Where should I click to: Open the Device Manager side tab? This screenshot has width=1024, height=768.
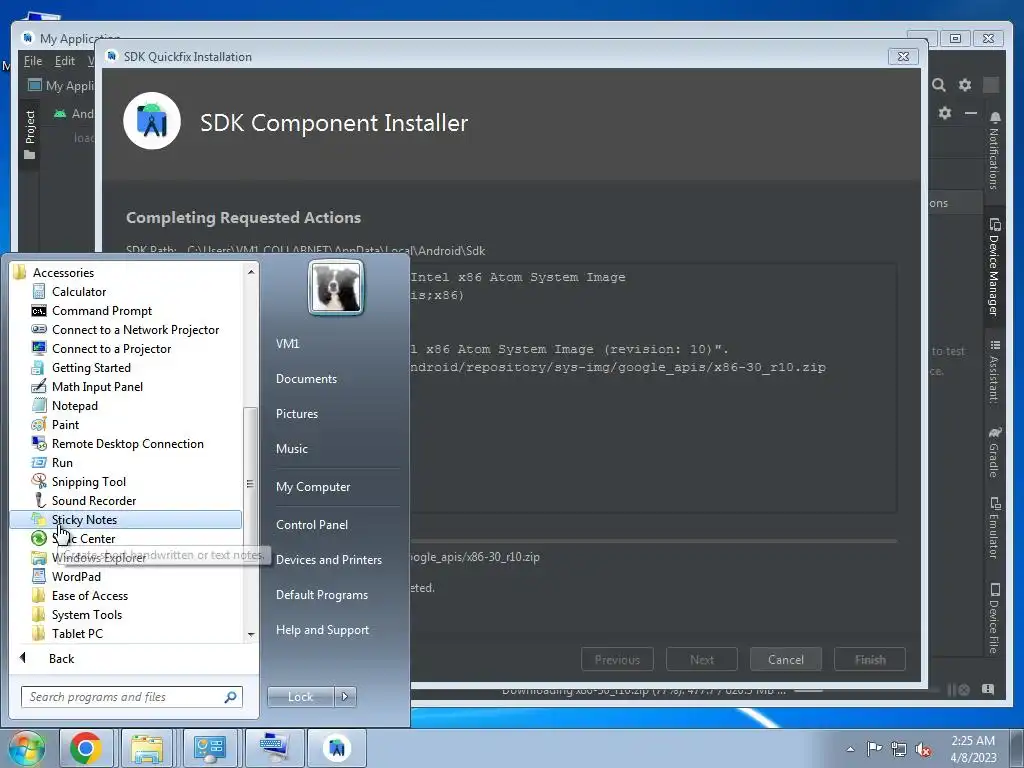(x=994, y=268)
